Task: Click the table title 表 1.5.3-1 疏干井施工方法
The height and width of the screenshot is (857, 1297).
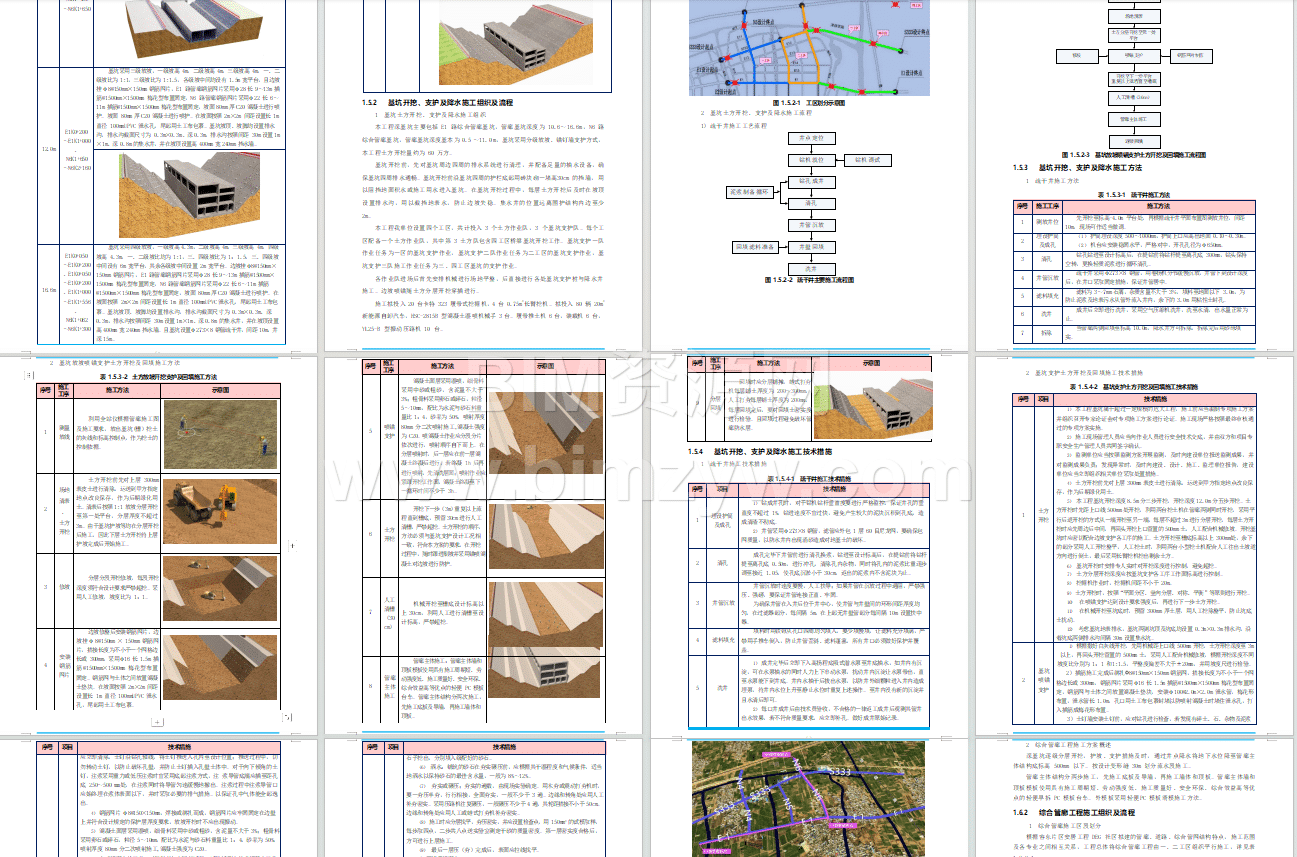Action: pos(1140,195)
